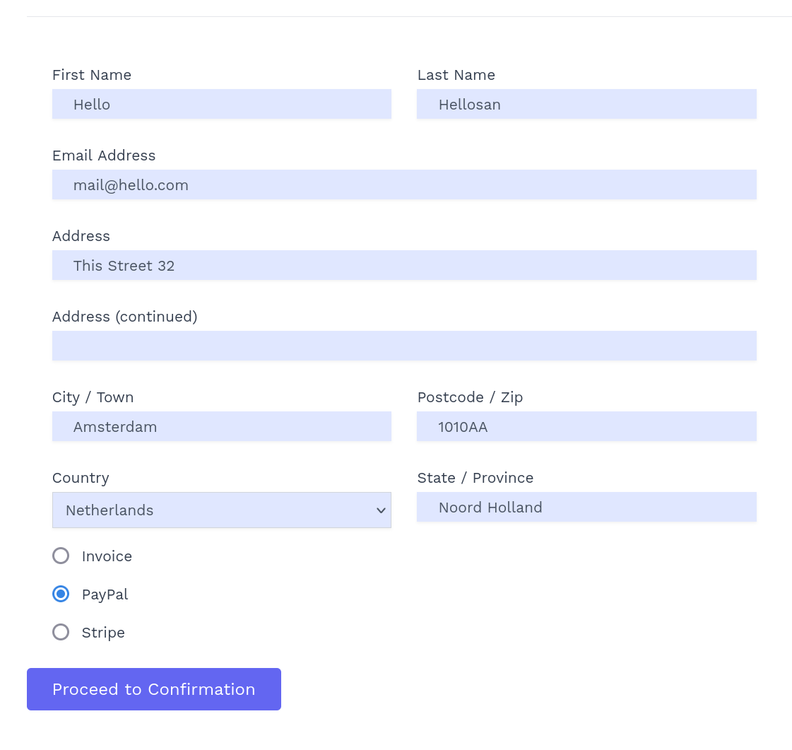Click the First Name label text
The height and width of the screenshot is (750, 792).
click(92, 75)
